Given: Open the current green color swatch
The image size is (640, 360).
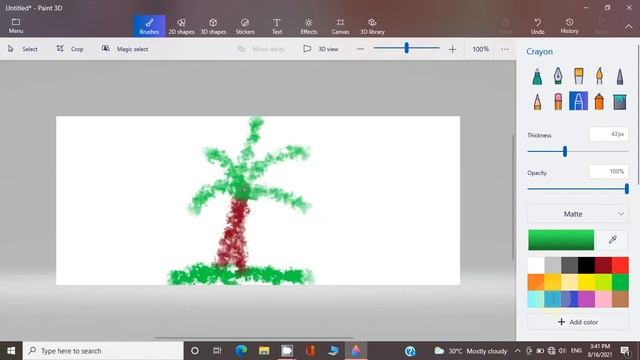Looking at the screenshot, I should coord(561,240).
